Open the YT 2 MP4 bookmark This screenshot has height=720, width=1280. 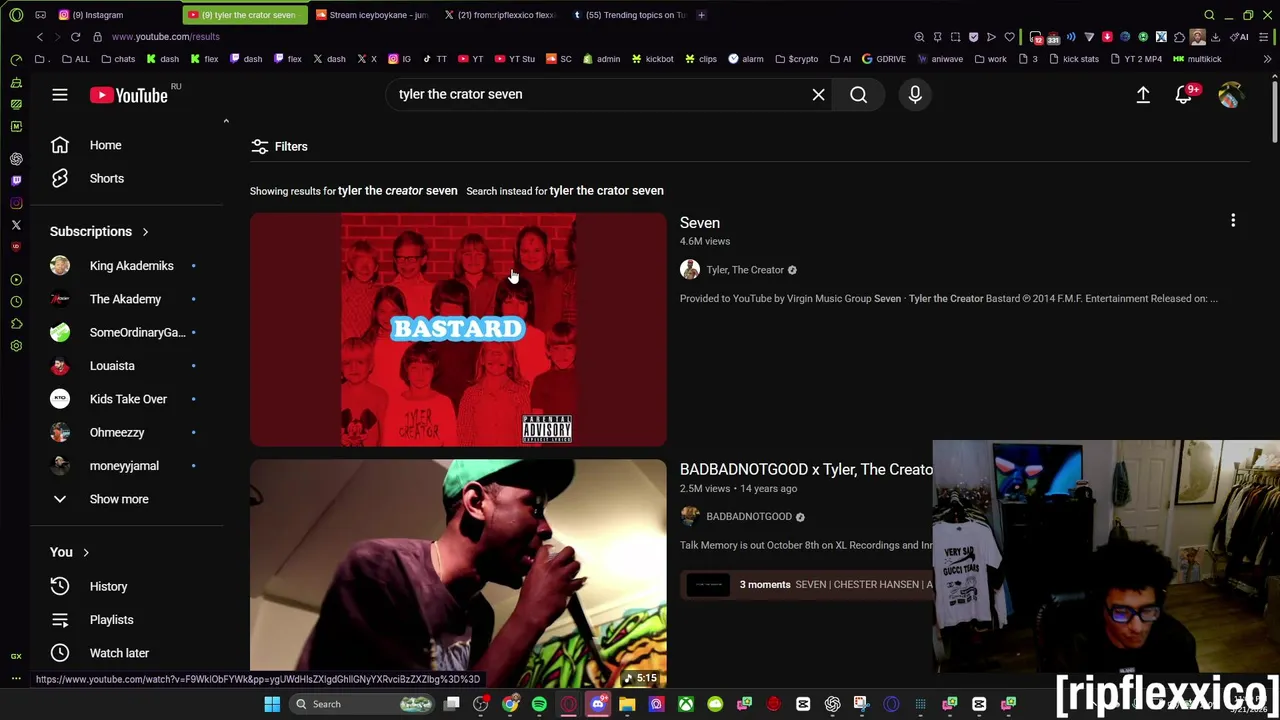tap(1135, 59)
